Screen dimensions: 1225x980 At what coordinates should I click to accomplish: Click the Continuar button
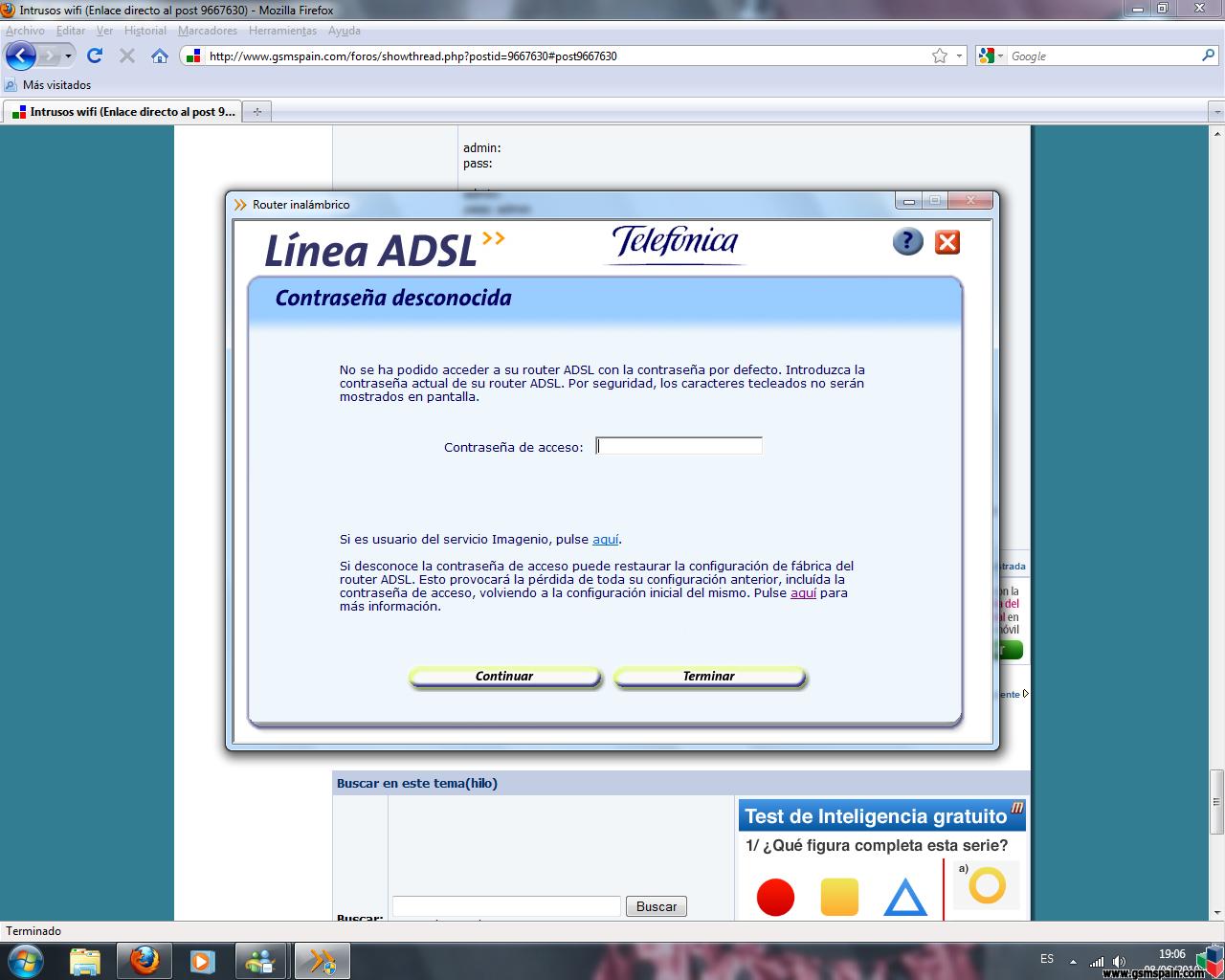[504, 677]
